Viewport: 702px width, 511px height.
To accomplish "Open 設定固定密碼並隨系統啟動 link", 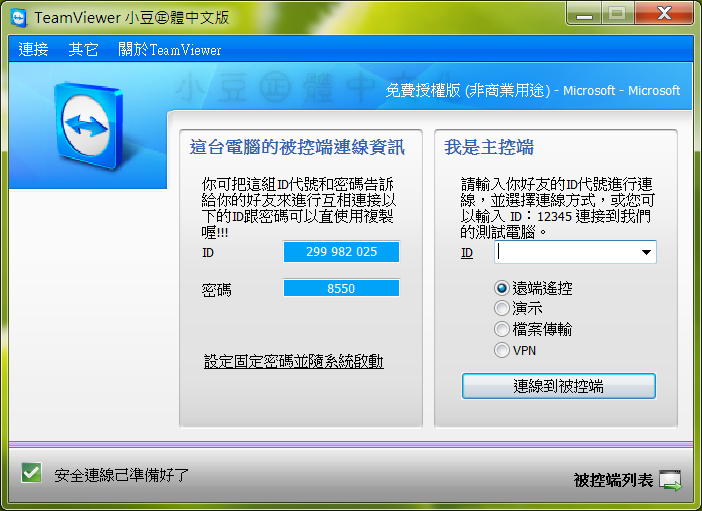I will (293, 361).
